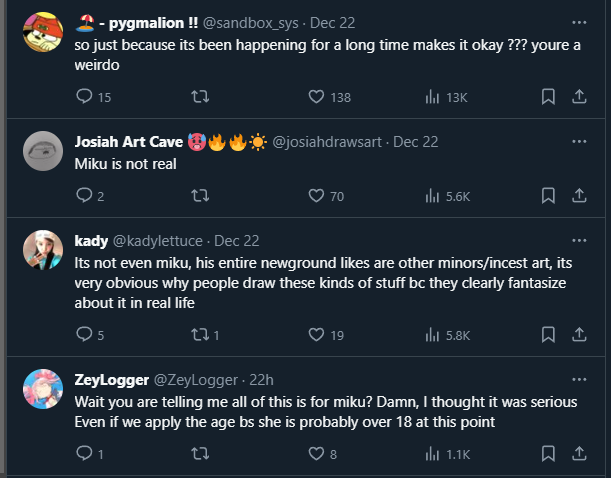Bookmark the pygmalion tweet
611x478 pixels.
(548, 97)
